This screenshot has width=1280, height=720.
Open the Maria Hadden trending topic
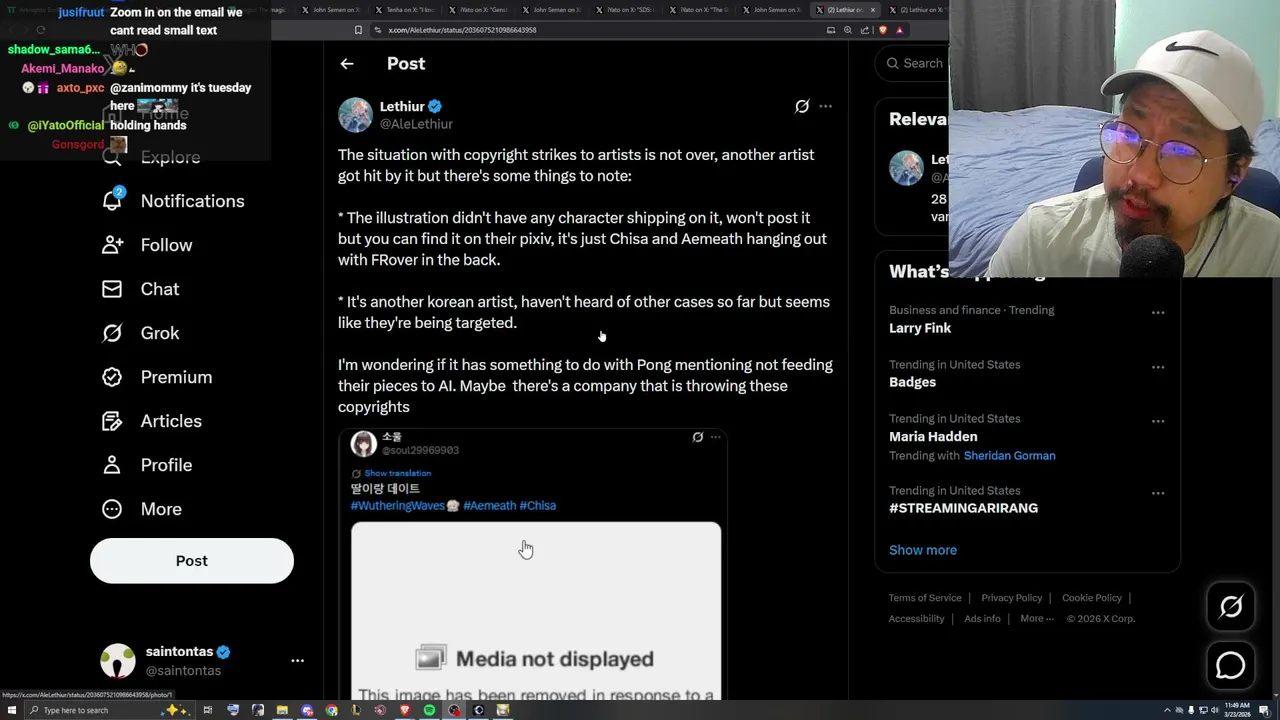[933, 436]
